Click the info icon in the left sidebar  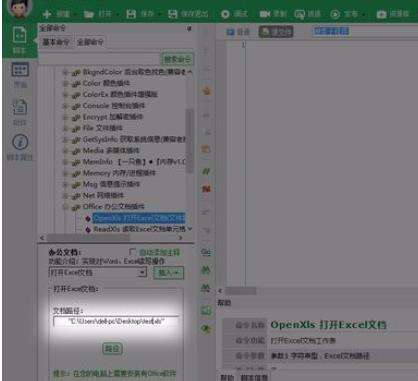20,142
